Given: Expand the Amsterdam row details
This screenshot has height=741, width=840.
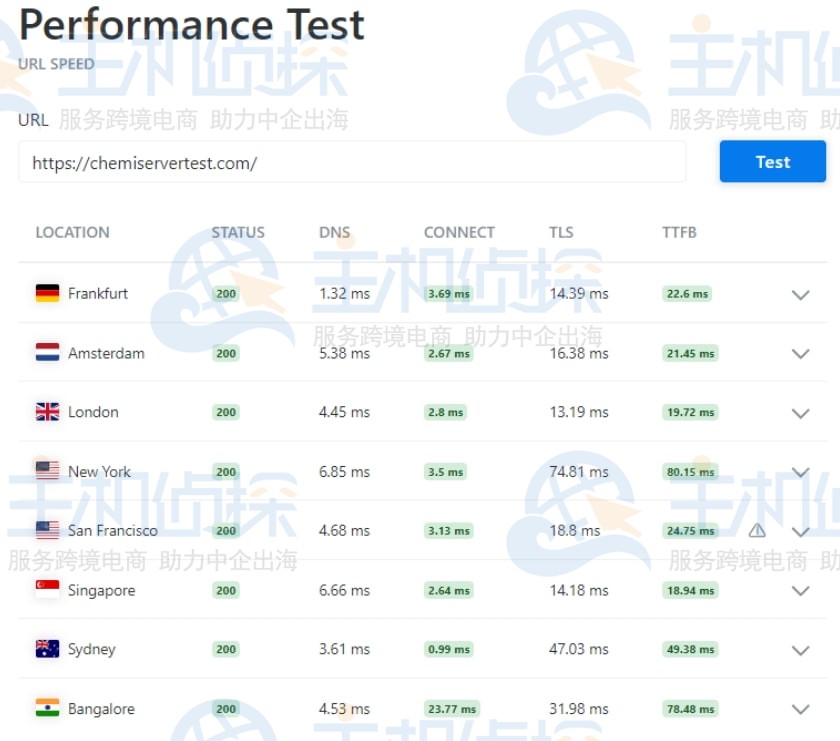Looking at the screenshot, I should (x=800, y=354).
